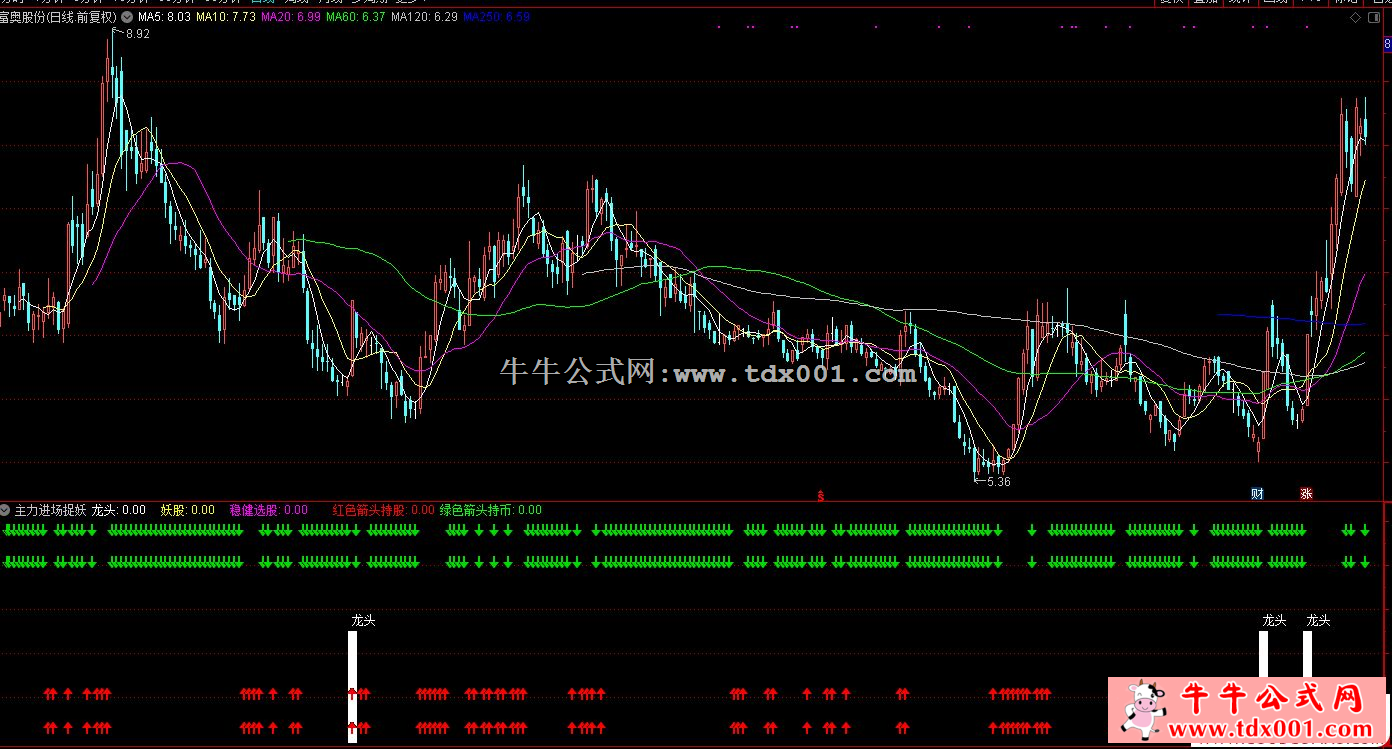This screenshot has height=749, width=1392.
Task: Click the red $ marker below the chart
Action: point(821,495)
